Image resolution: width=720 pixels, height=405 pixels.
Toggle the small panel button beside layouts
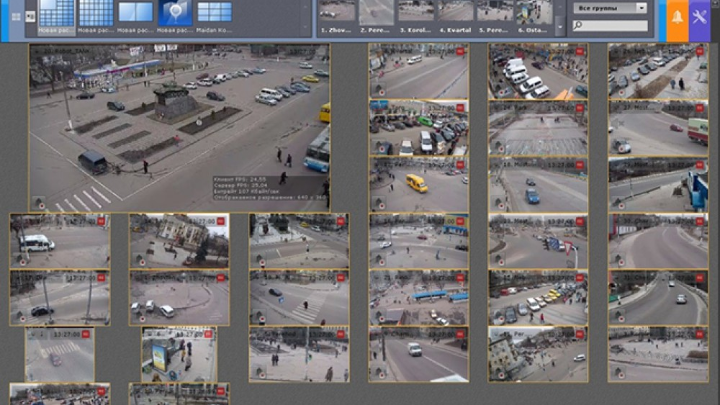[x=30, y=17]
